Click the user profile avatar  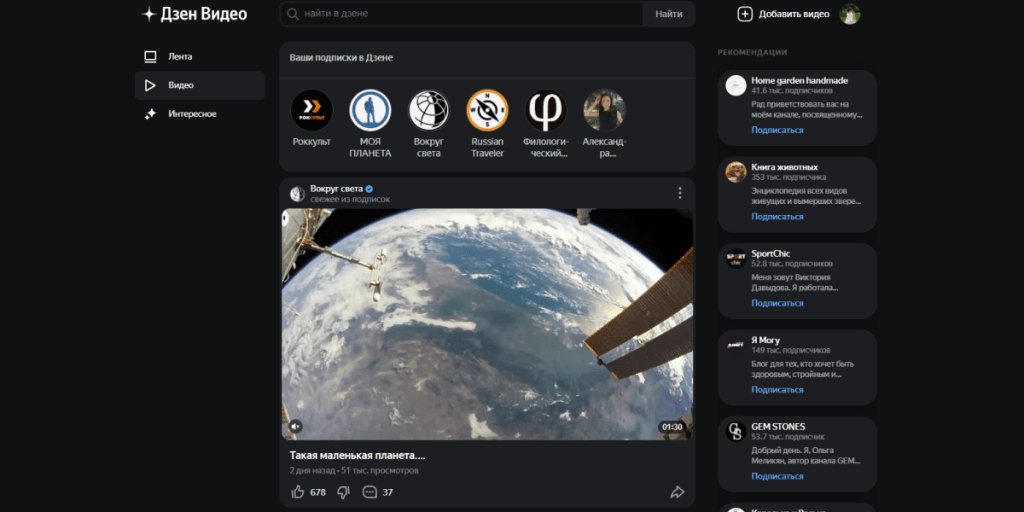tap(850, 14)
